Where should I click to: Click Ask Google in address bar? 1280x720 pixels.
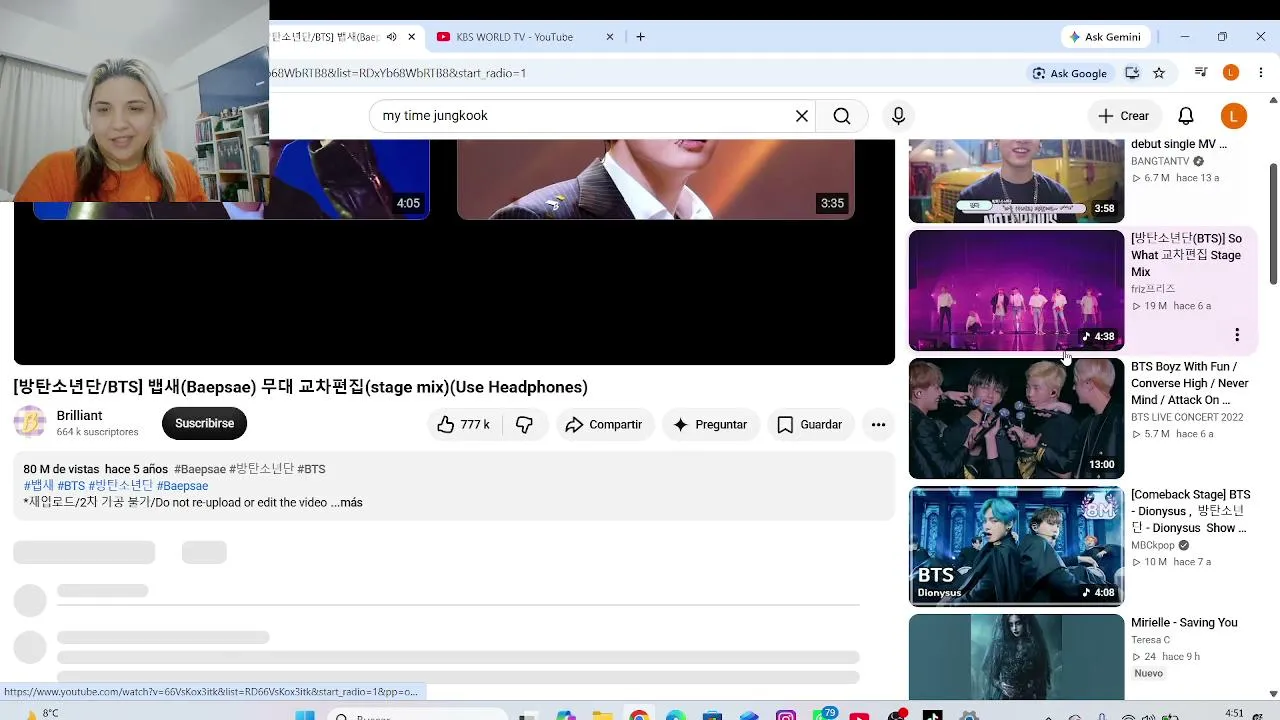pos(1070,73)
